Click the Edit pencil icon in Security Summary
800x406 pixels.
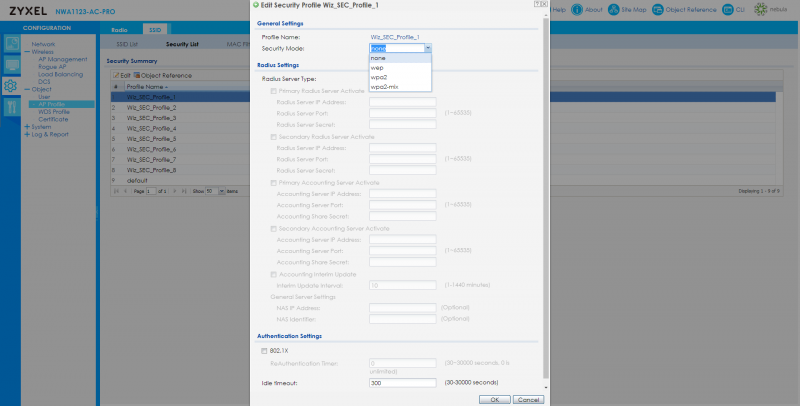(x=116, y=75)
